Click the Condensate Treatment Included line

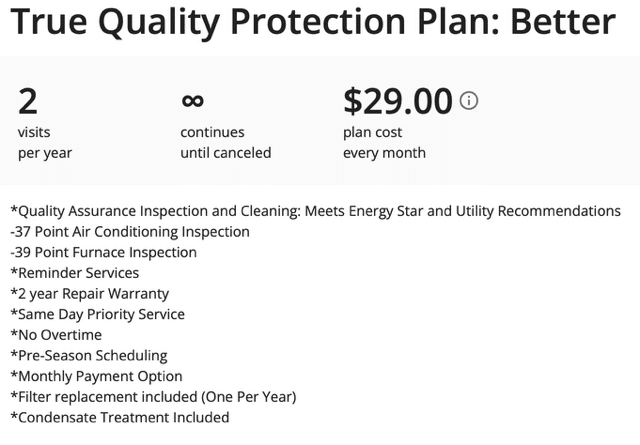coord(120,418)
